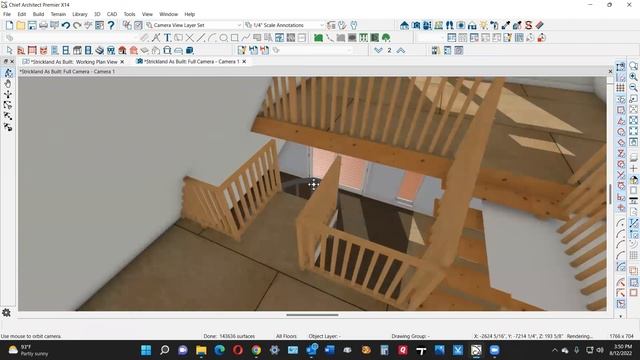Create a new plan with New icon
Viewport: 640px width, 360px height.
coord(9,25)
